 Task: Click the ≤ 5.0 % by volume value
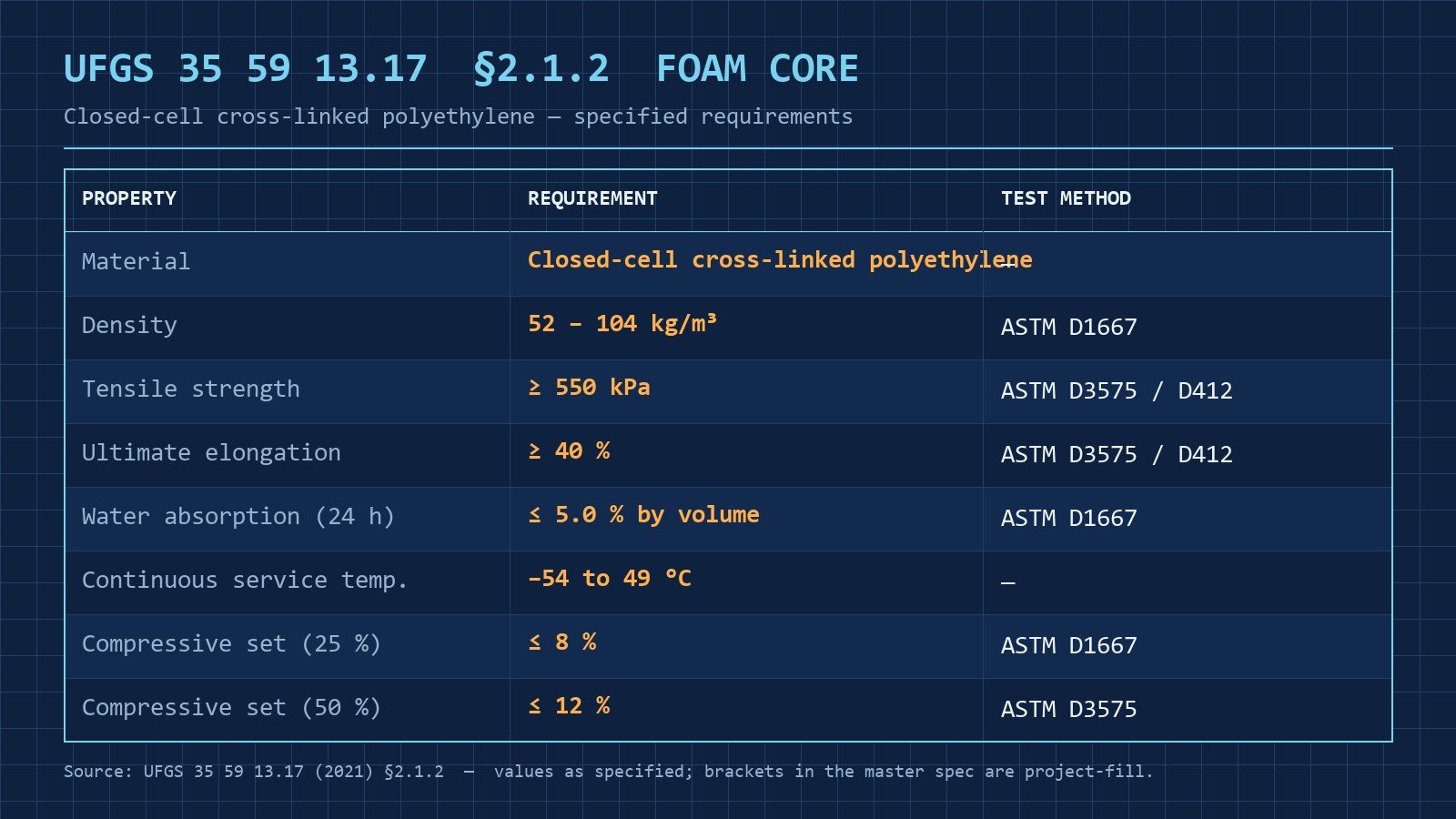pyautogui.click(x=643, y=515)
